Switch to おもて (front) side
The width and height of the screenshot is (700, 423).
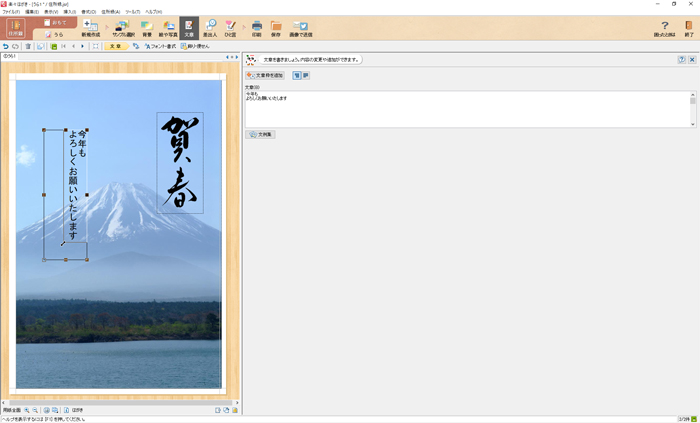[x=58, y=22]
